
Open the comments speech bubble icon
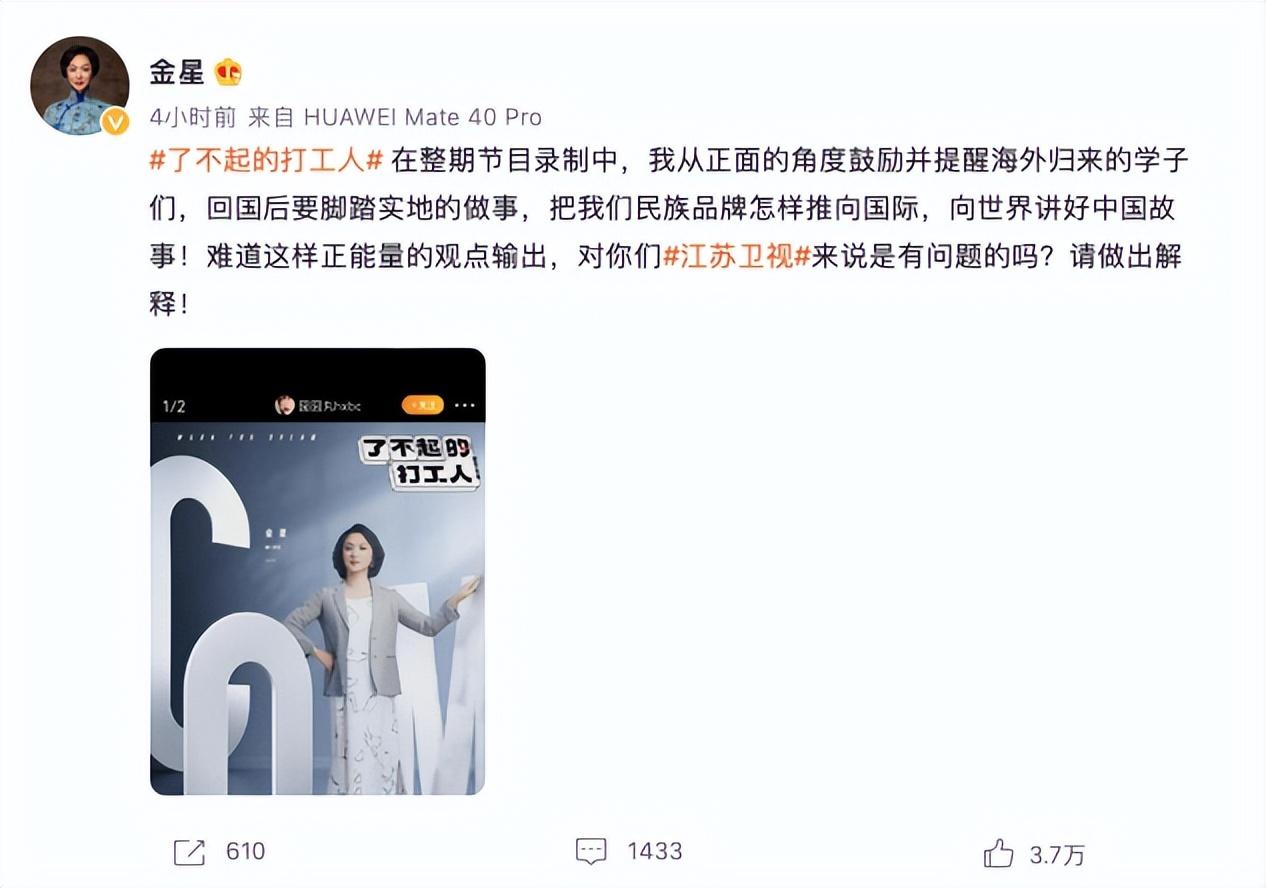click(x=591, y=851)
